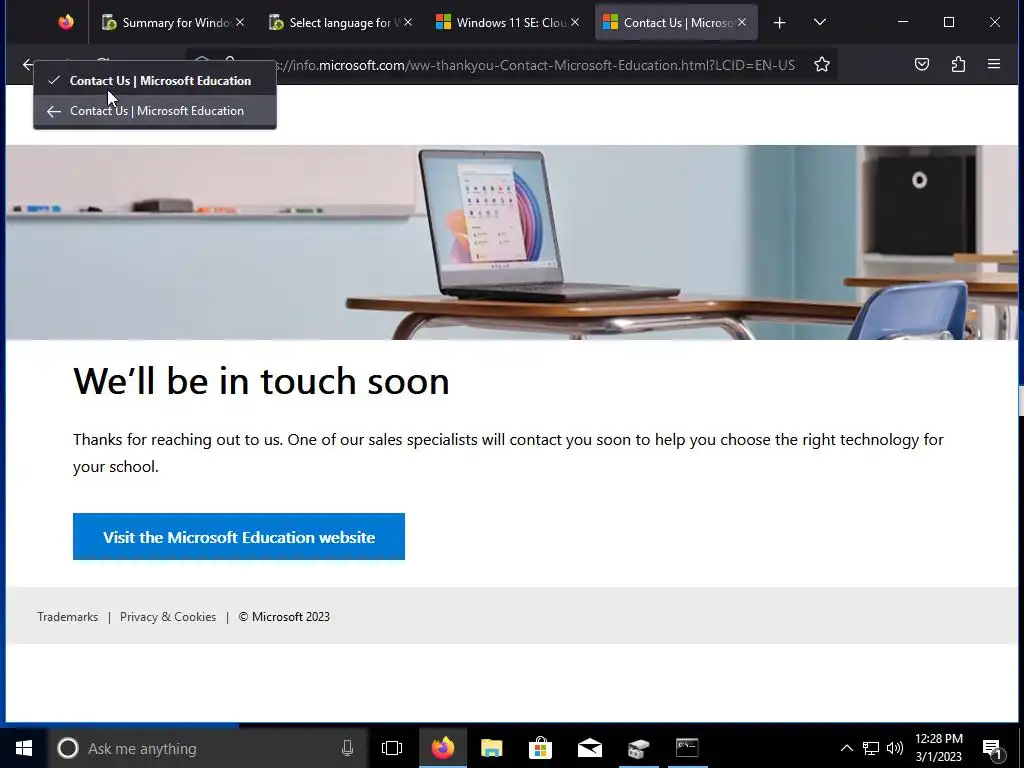Open the Extensions puzzle icon
1024x768 pixels.
click(958, 64)
